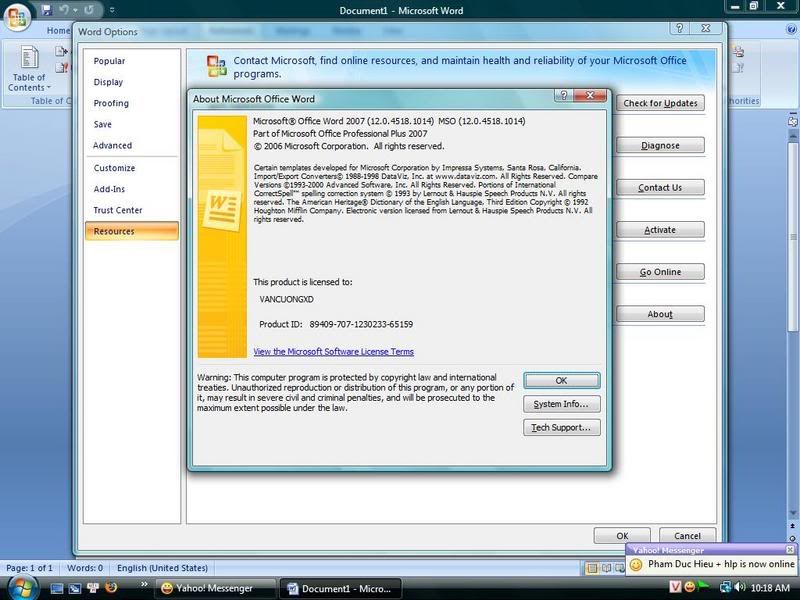The width and height of the screenshot is (800, 600).
Task: Click the red V tray icon
Action: 675,587
